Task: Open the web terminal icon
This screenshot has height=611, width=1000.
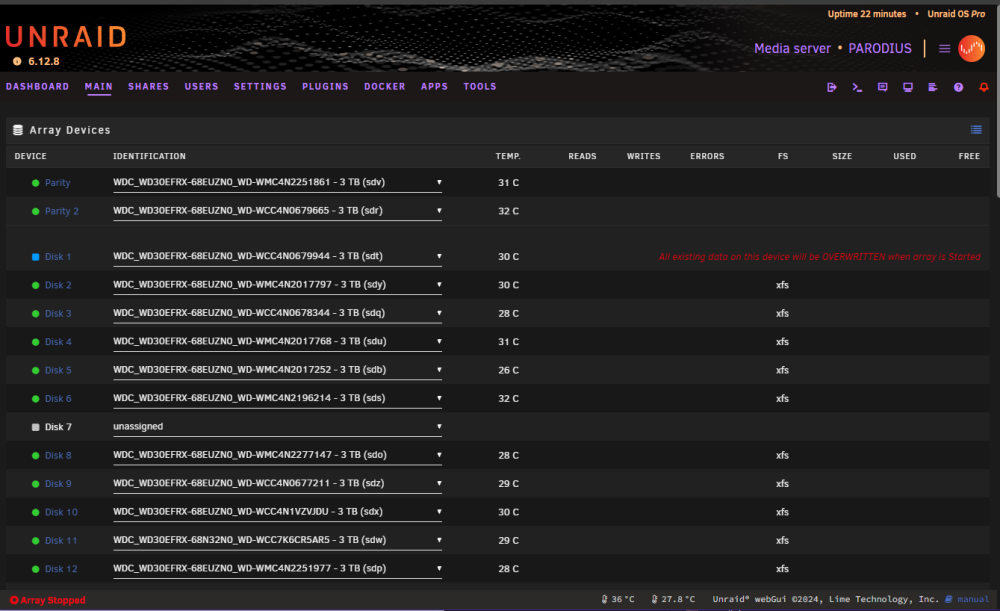Action: [857, 87]
